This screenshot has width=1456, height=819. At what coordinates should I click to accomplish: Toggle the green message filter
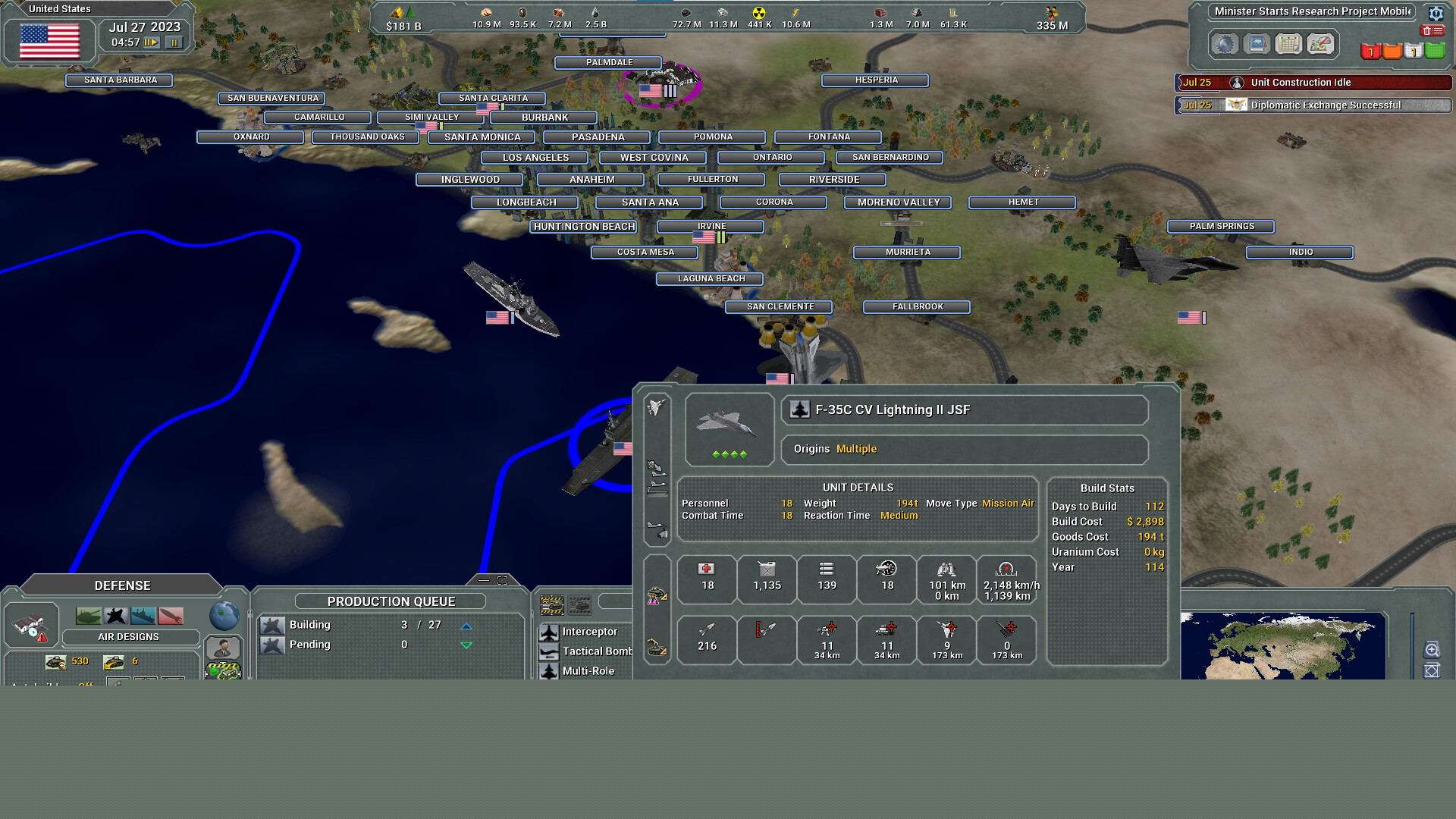(x=1434, y=51)
